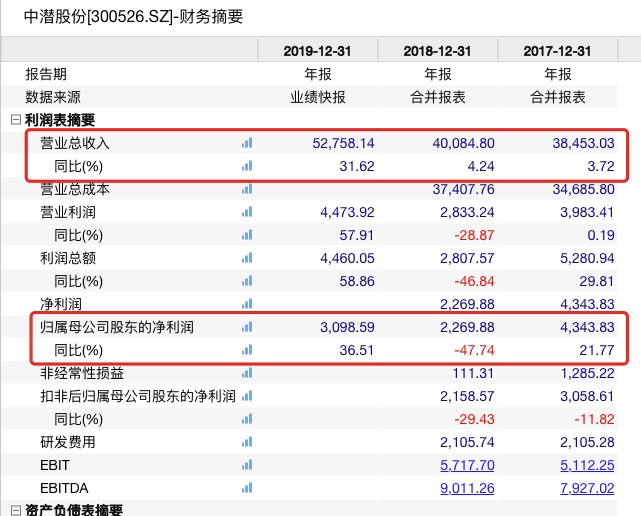641x516 pixels.
Task: Open chart icon for 归属母公司股东的净利润 row
Action: (247, 327)
